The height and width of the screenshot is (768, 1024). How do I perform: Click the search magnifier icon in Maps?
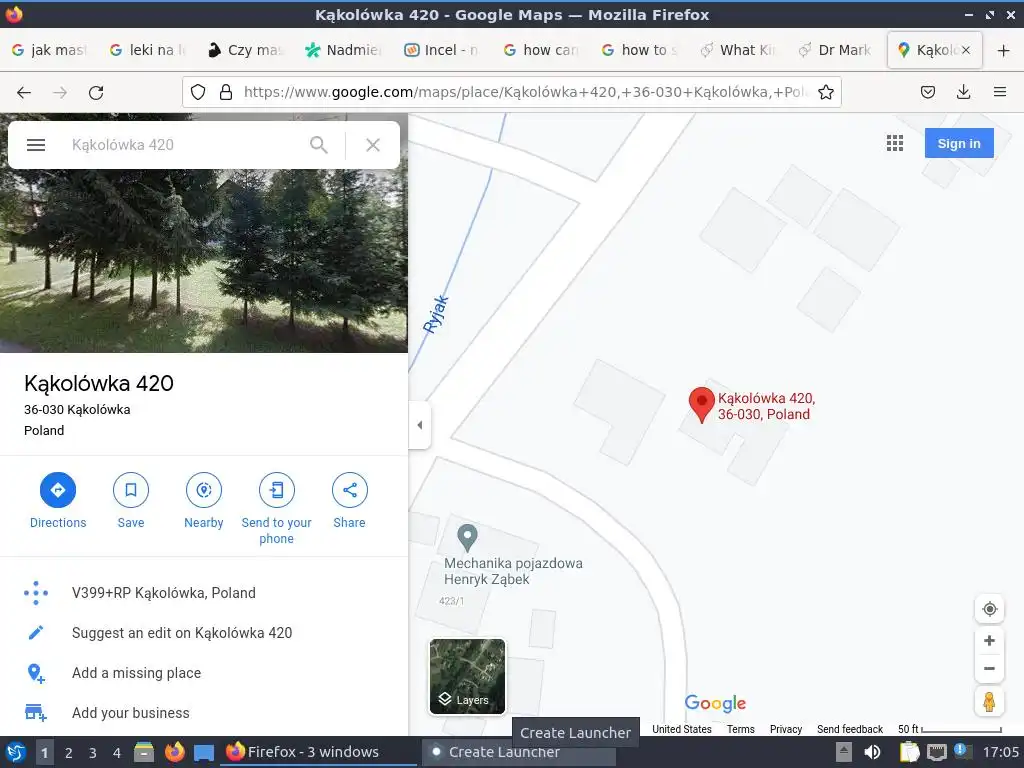point(319,145)
